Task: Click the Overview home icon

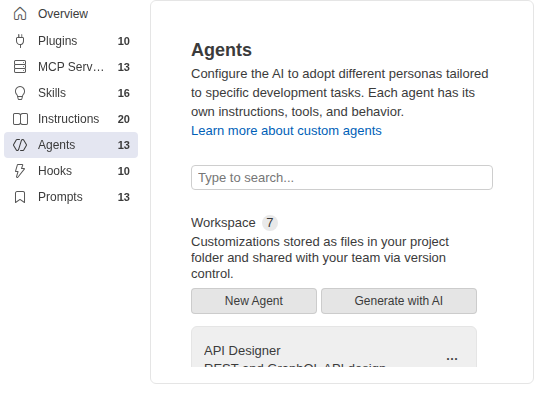Action: pyautogui.click(x=20, y=14)
